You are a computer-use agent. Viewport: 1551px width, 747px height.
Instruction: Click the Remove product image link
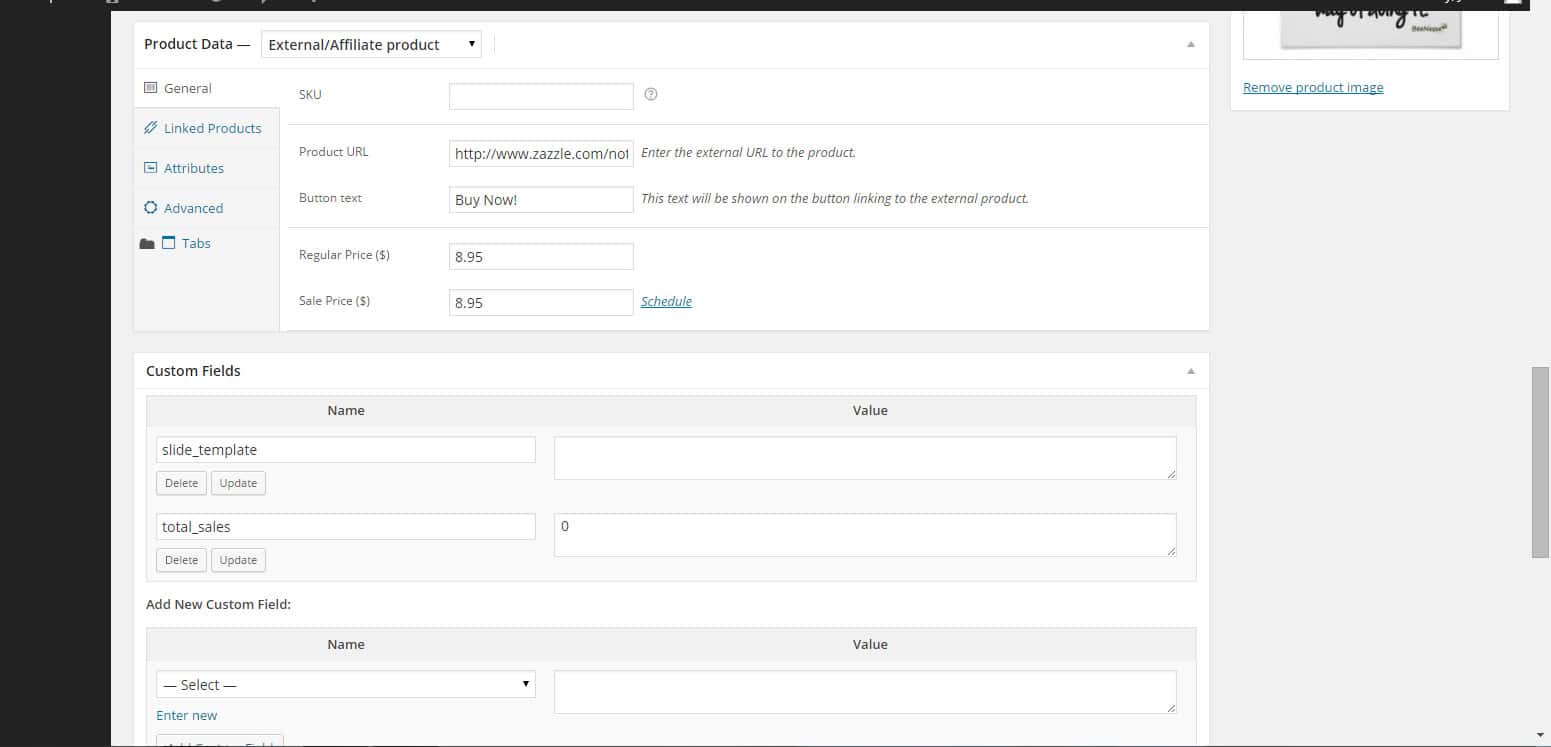pyautogui.click(x=1313, y=87)
